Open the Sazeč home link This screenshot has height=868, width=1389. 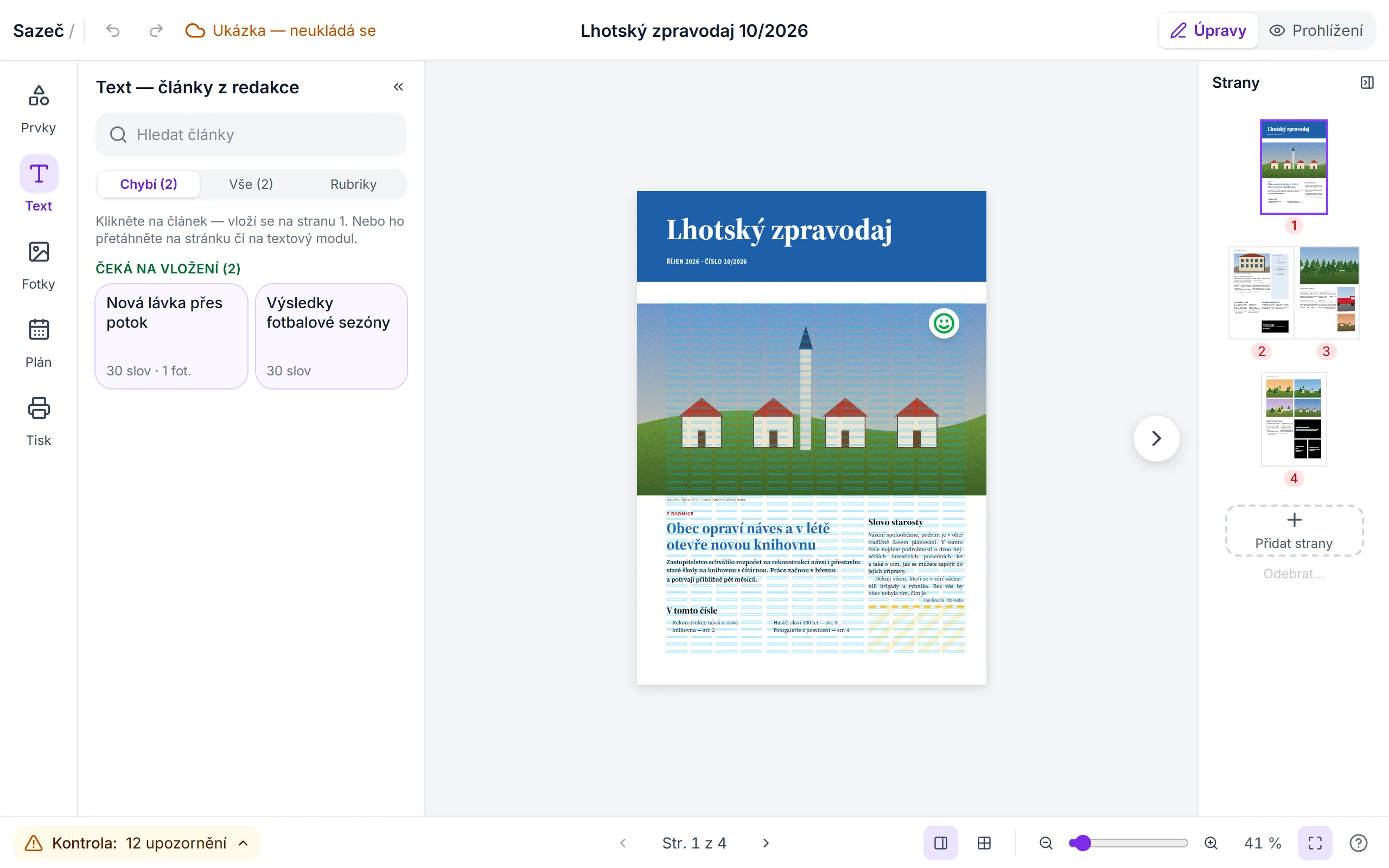[39, 30]
